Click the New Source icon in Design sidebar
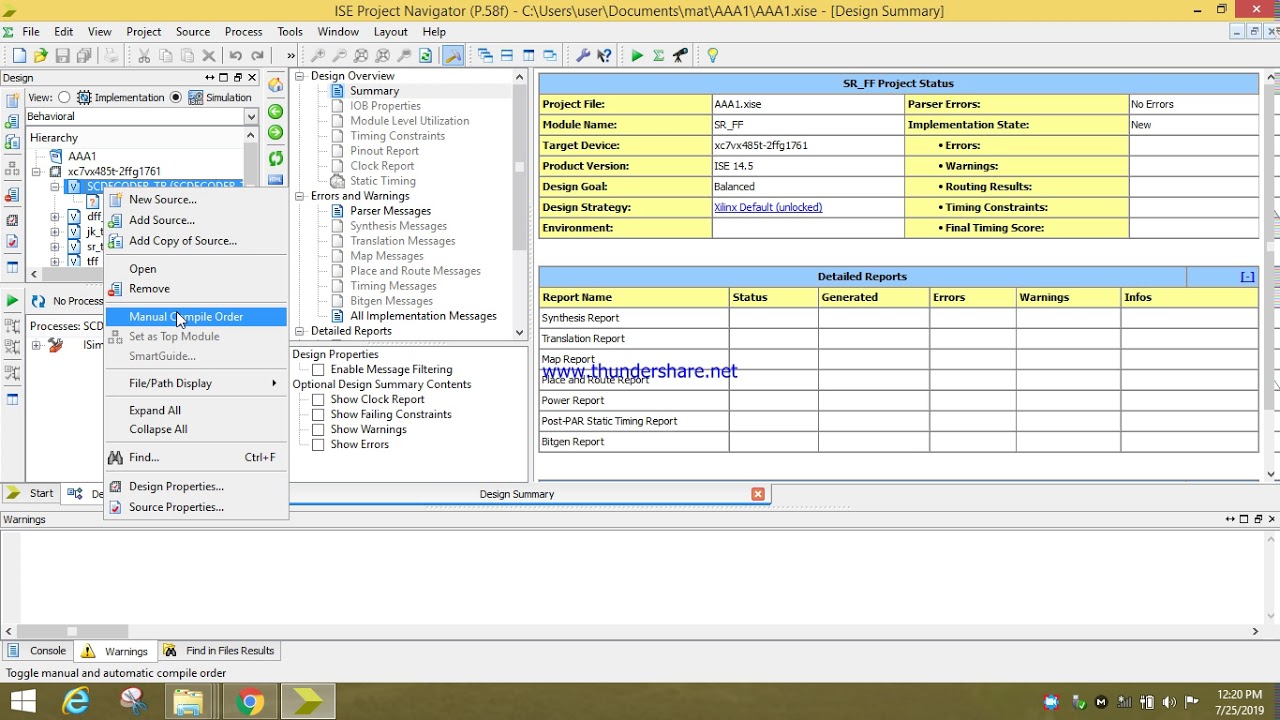Viewport: 1280px width, 720px height. point(12,100)
